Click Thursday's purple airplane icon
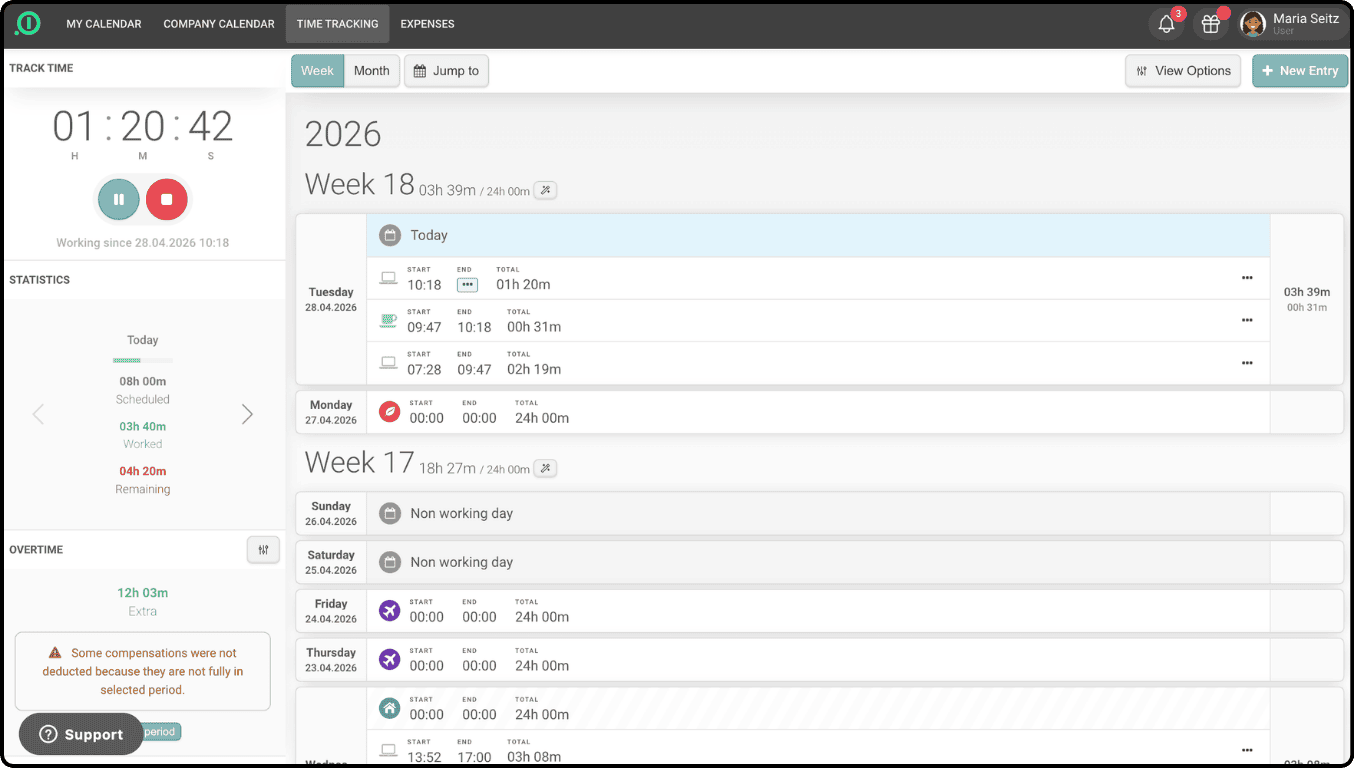The width and height of the screenshot is (1366, 768). point(390,659)
